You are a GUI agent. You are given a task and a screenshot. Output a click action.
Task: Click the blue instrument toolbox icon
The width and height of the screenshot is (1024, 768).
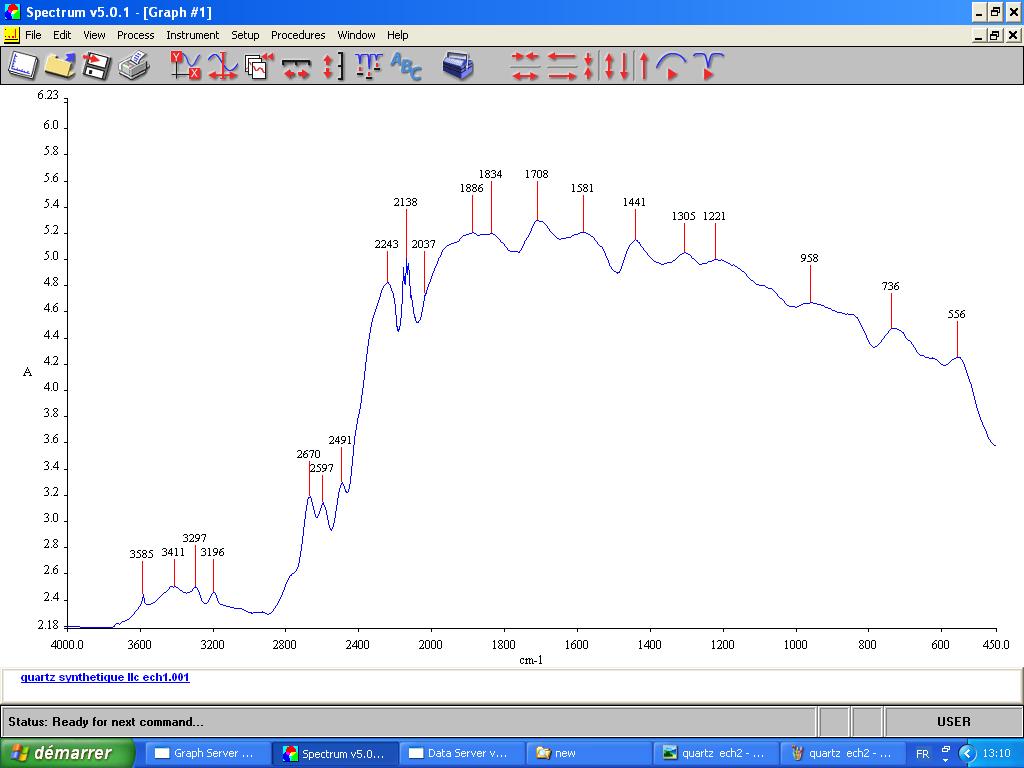click(x=458, y=66)
